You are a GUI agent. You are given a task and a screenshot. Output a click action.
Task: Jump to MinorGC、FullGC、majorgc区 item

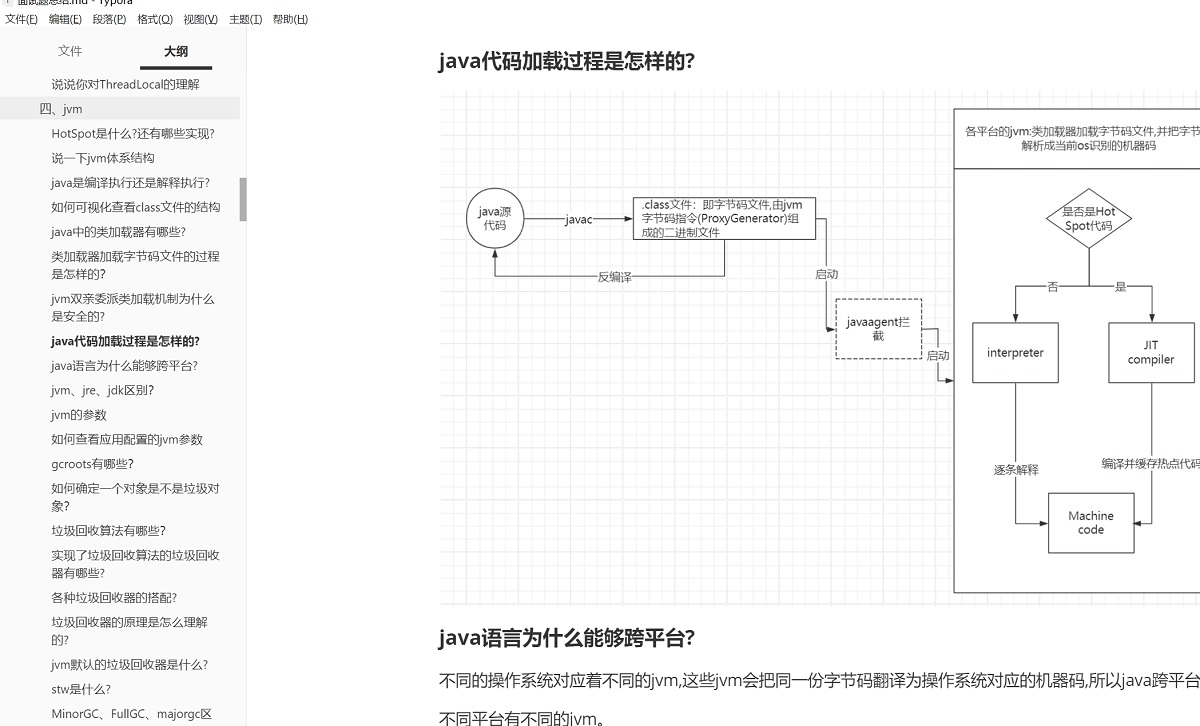point(131,714)
